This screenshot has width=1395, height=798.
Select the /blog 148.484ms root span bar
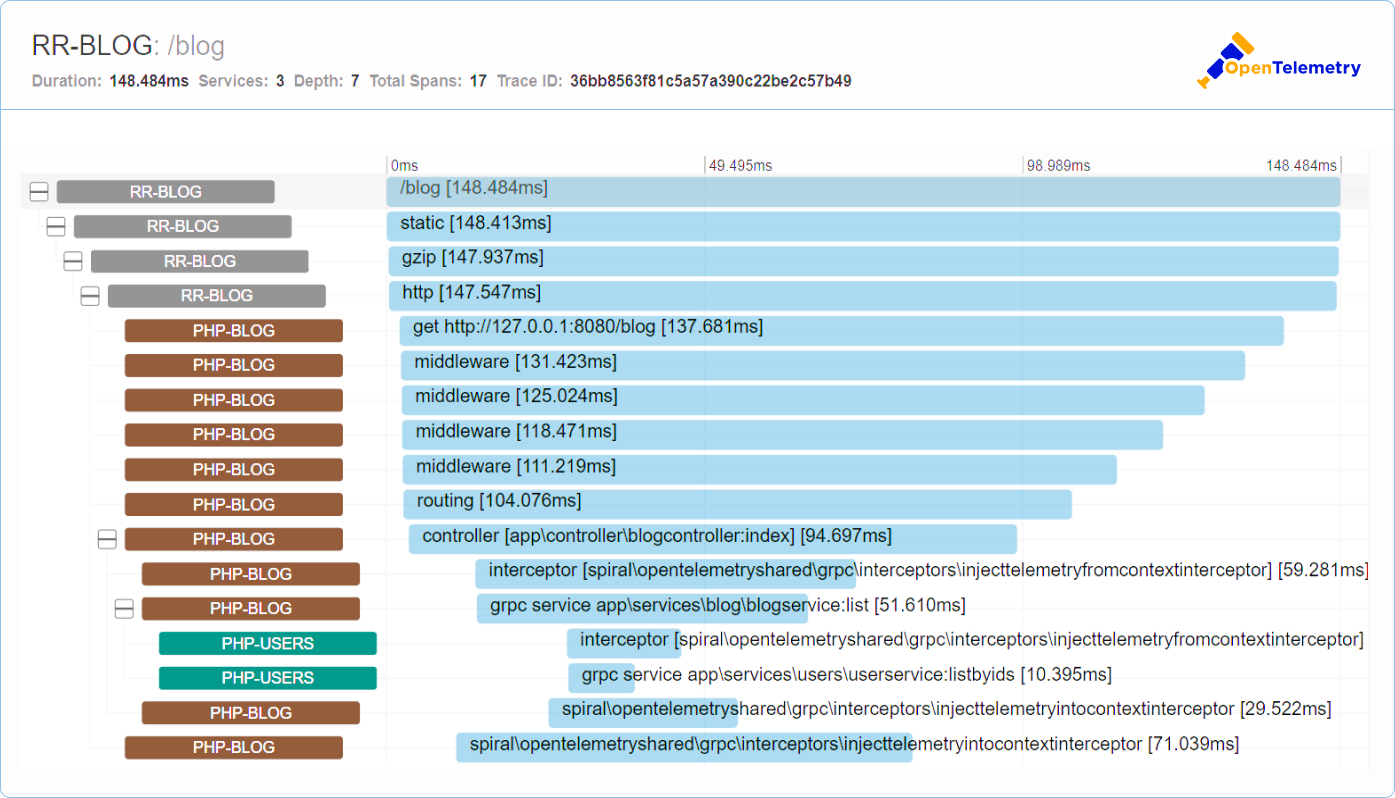click(x=862, y=192)
